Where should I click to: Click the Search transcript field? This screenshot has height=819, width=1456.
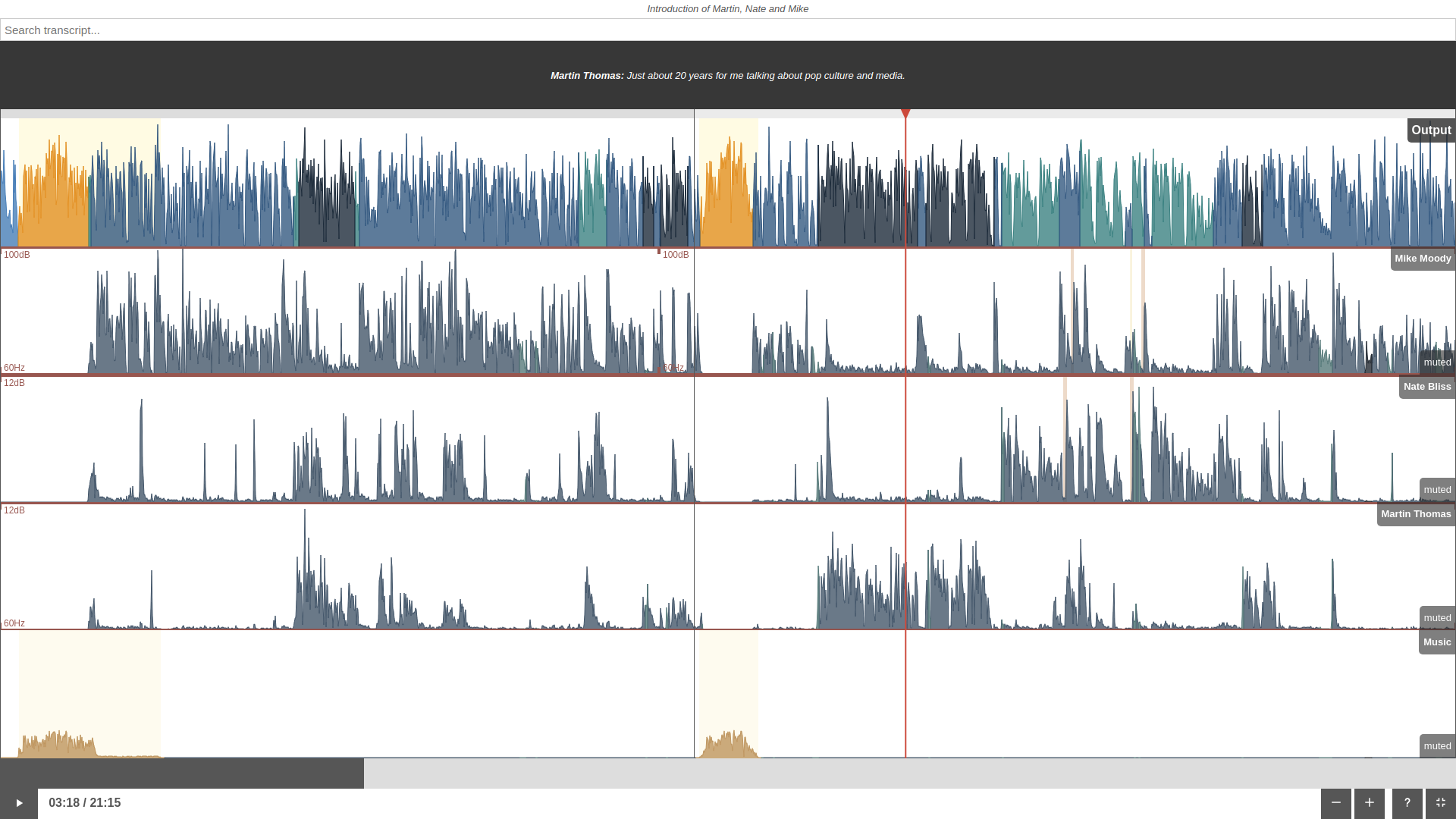[x=728, y=30]
